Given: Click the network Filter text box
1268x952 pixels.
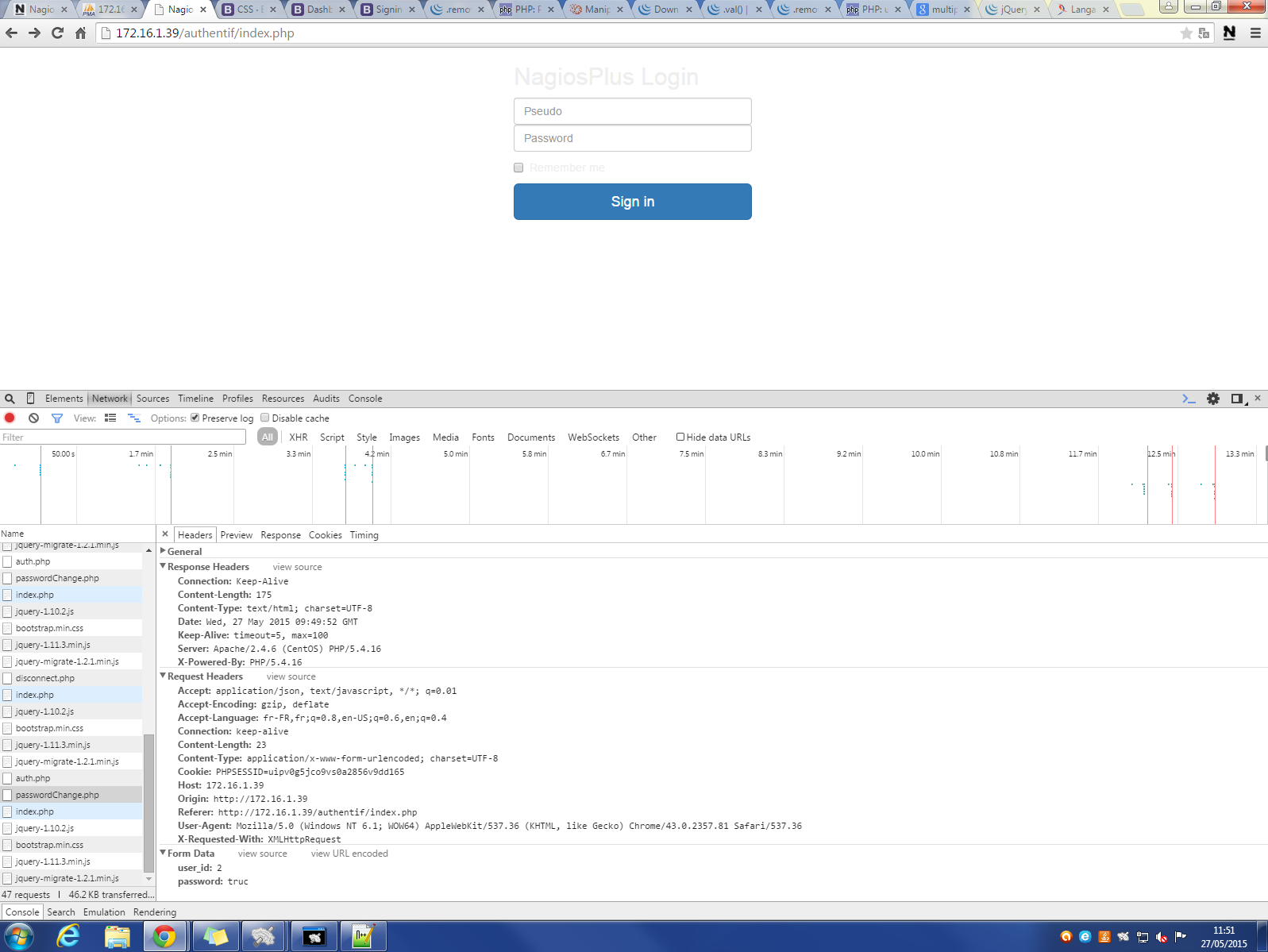Looking at the screenshot, I should [x=123, y=437].
